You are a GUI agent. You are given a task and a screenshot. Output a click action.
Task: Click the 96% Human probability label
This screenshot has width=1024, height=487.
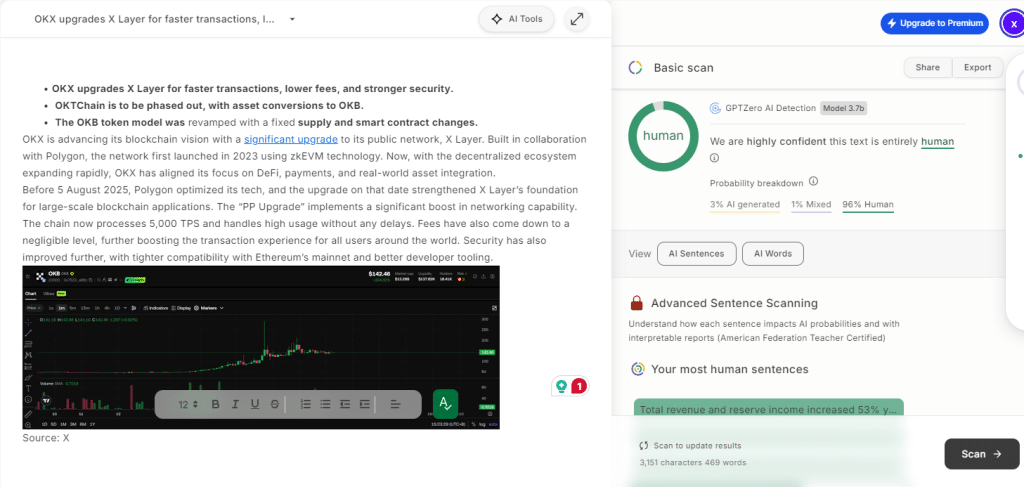coord(868,204)
